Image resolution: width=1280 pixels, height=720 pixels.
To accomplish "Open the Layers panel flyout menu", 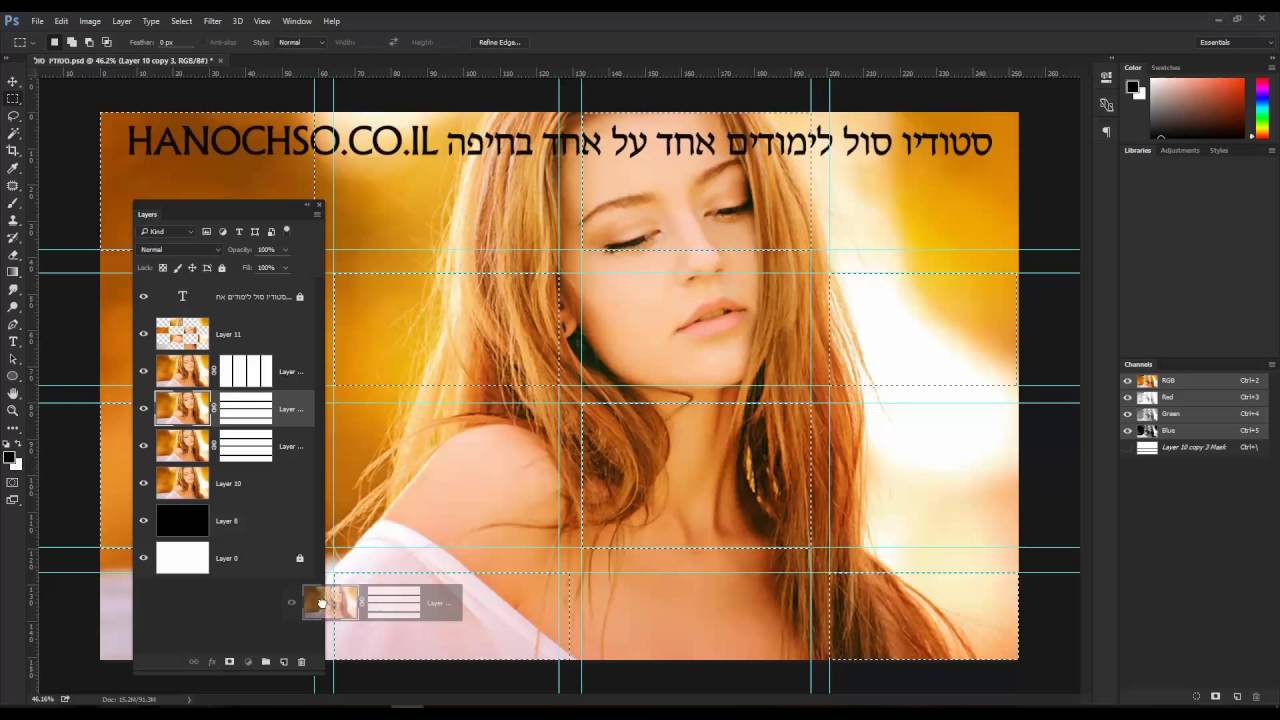I will coord(317,214).
